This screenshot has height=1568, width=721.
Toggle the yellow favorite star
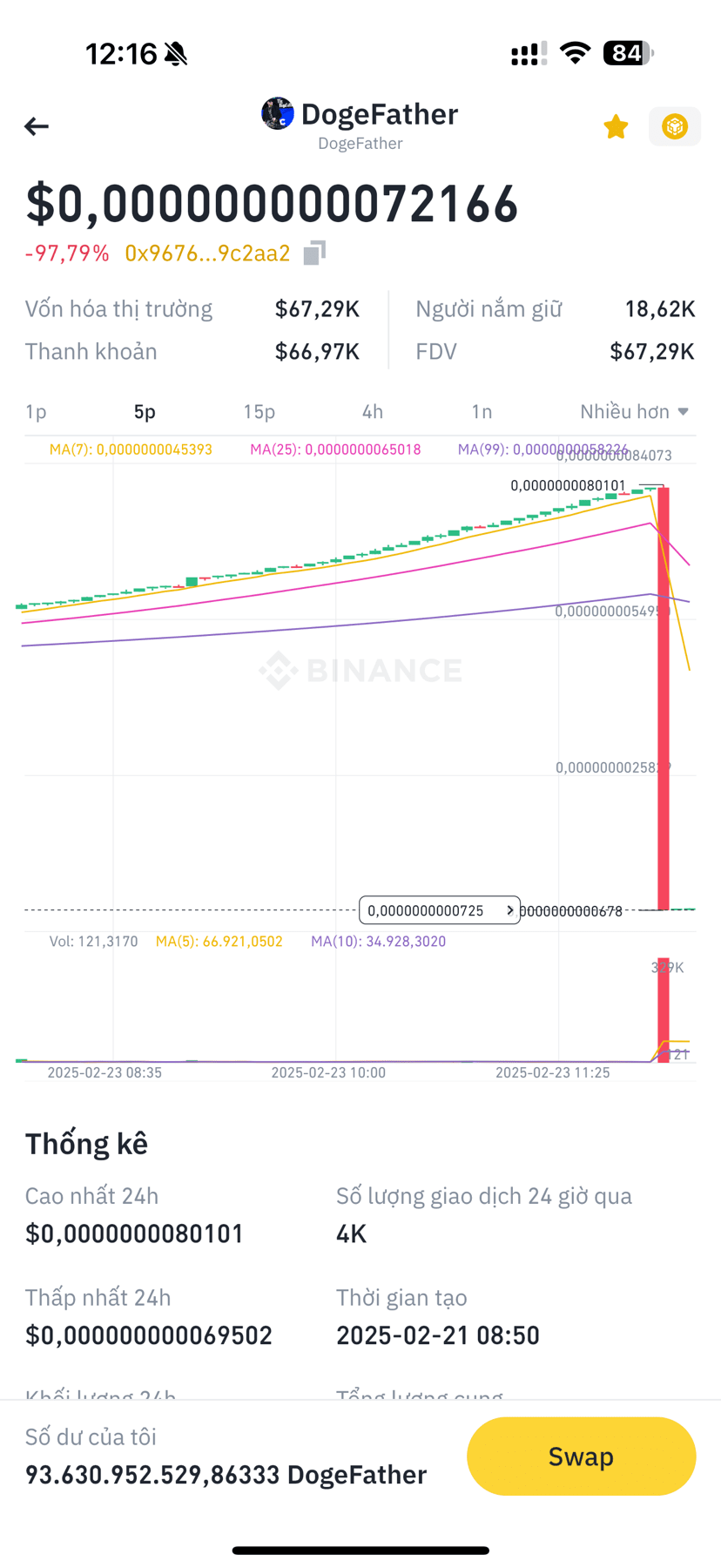click(616, 126)
